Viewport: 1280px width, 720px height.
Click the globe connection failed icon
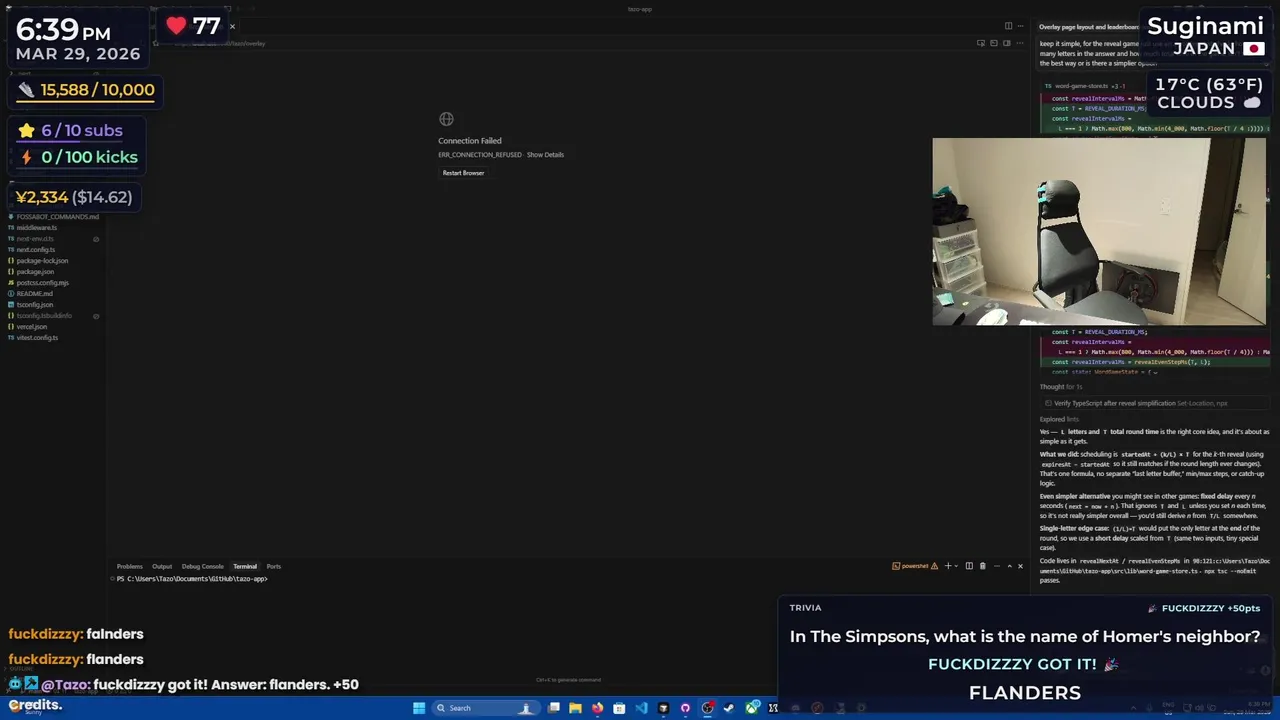click(x=446, y=119)
